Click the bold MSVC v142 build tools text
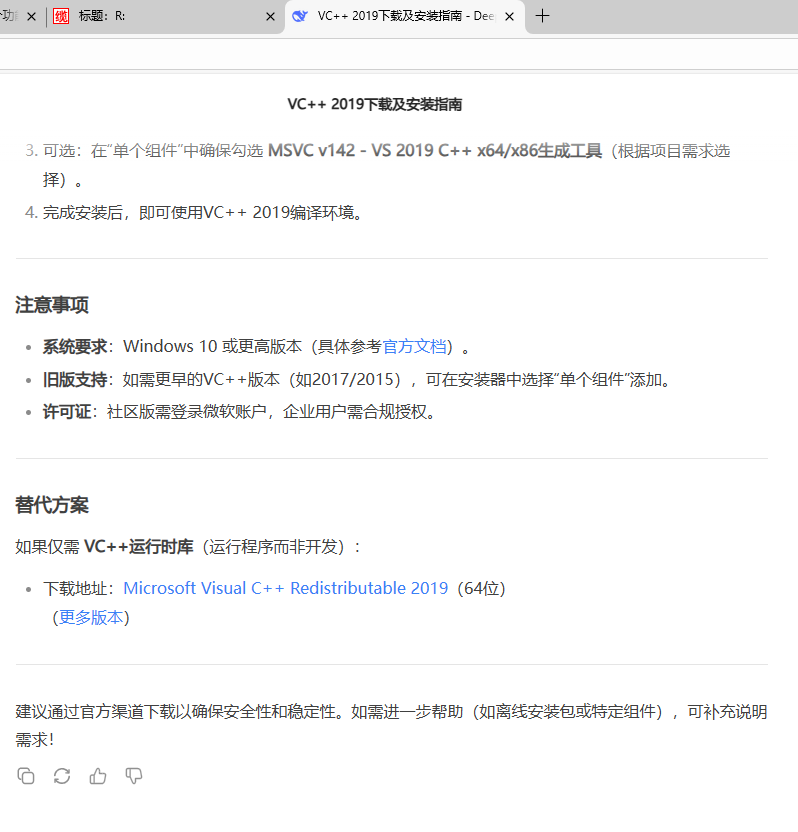 click(435, 151)
